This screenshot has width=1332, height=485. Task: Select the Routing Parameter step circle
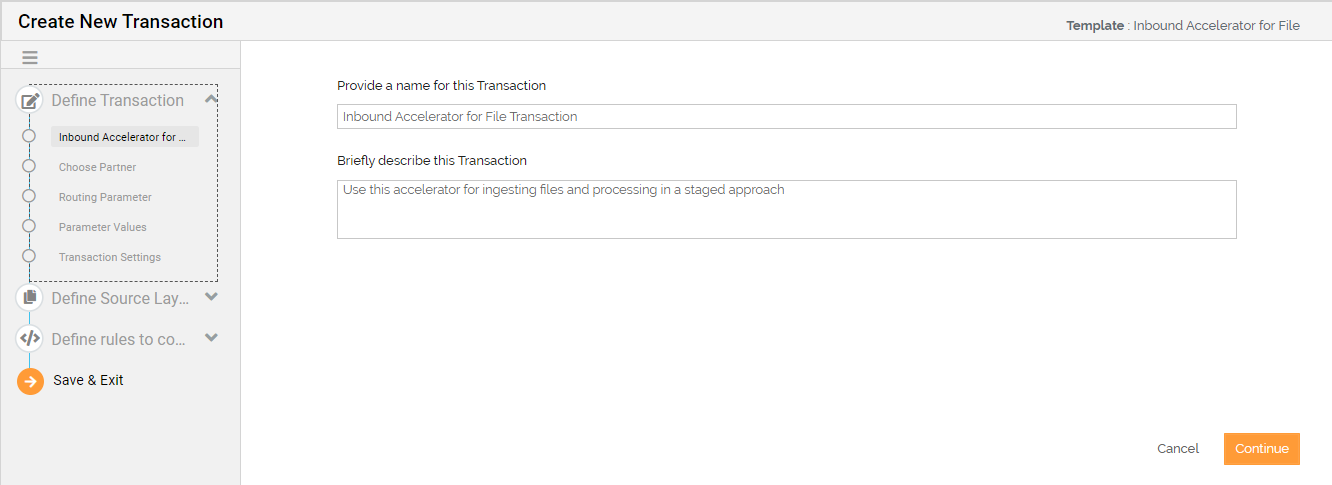29,196
